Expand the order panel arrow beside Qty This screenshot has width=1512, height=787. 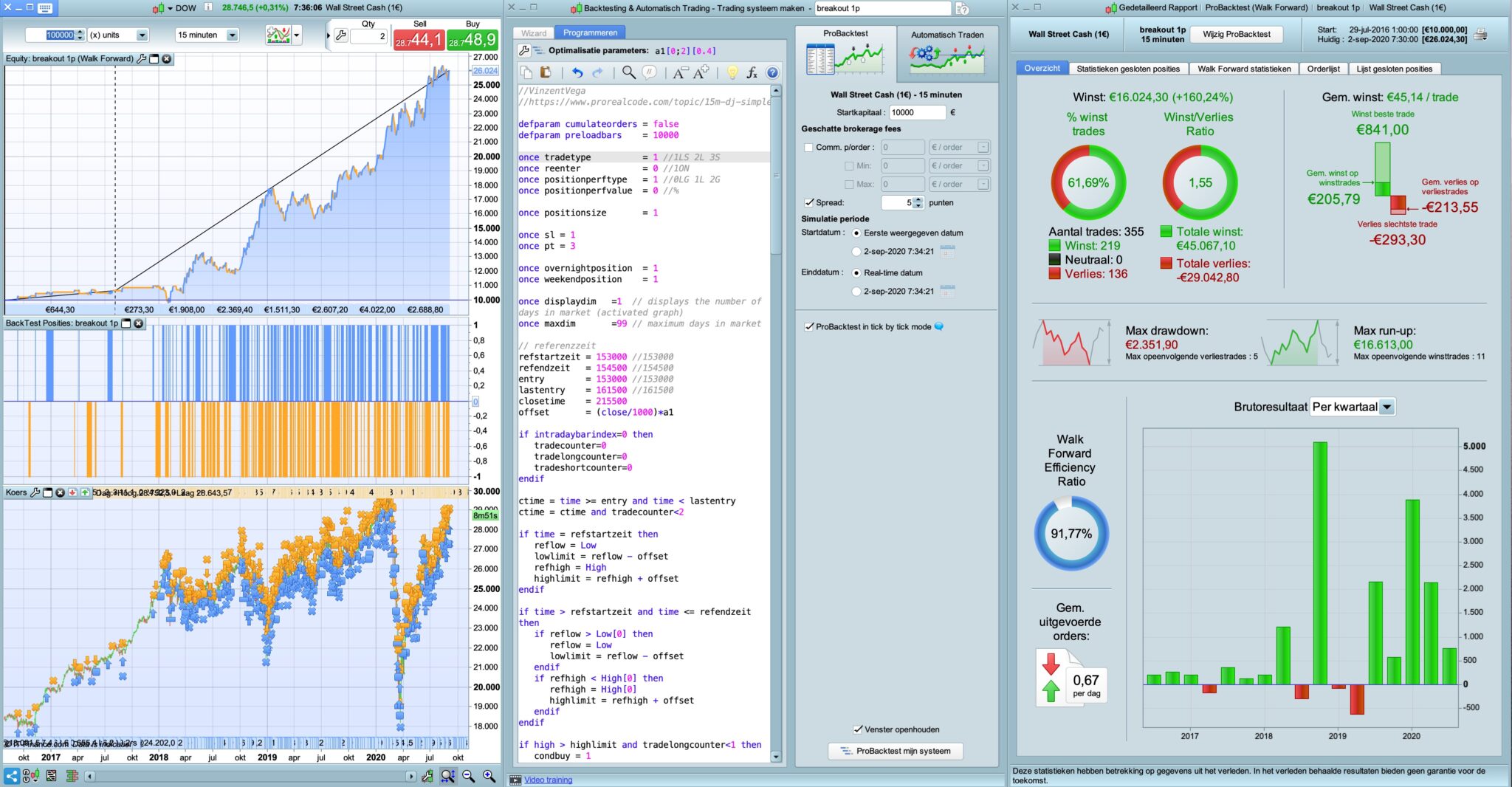329,35
